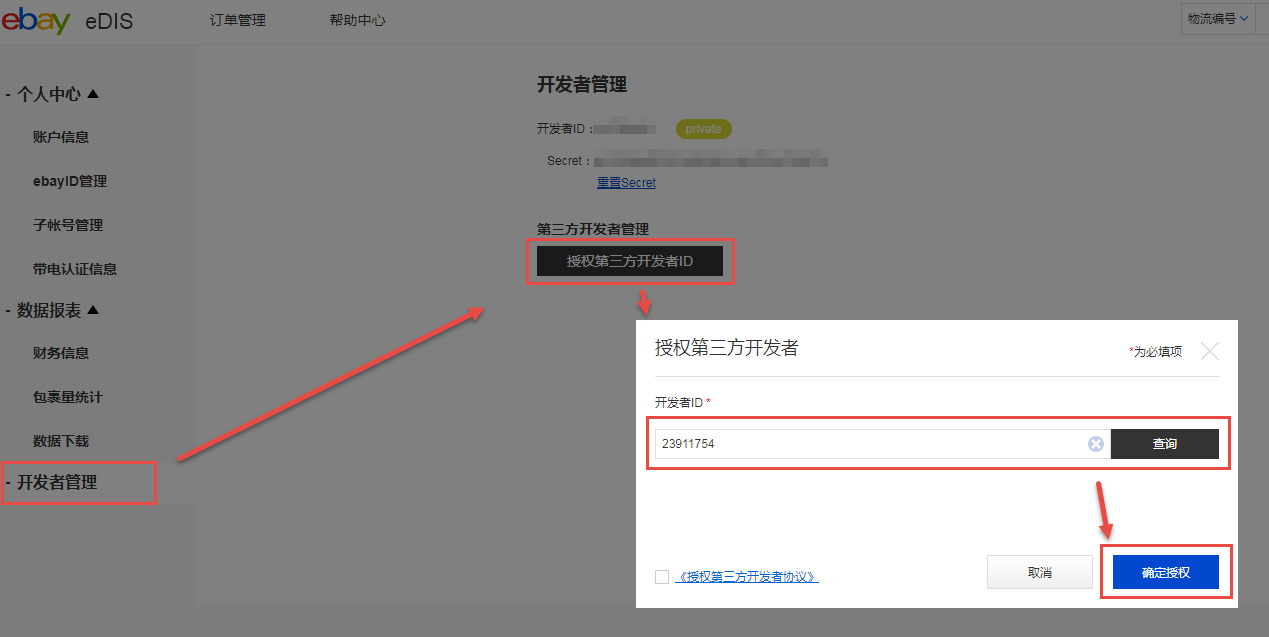The height and width of the screenshot is (637, 1269).
Task: Check the 授权第三方开发者协议 agreement checkbox
Action: click(x=662, y=577)
